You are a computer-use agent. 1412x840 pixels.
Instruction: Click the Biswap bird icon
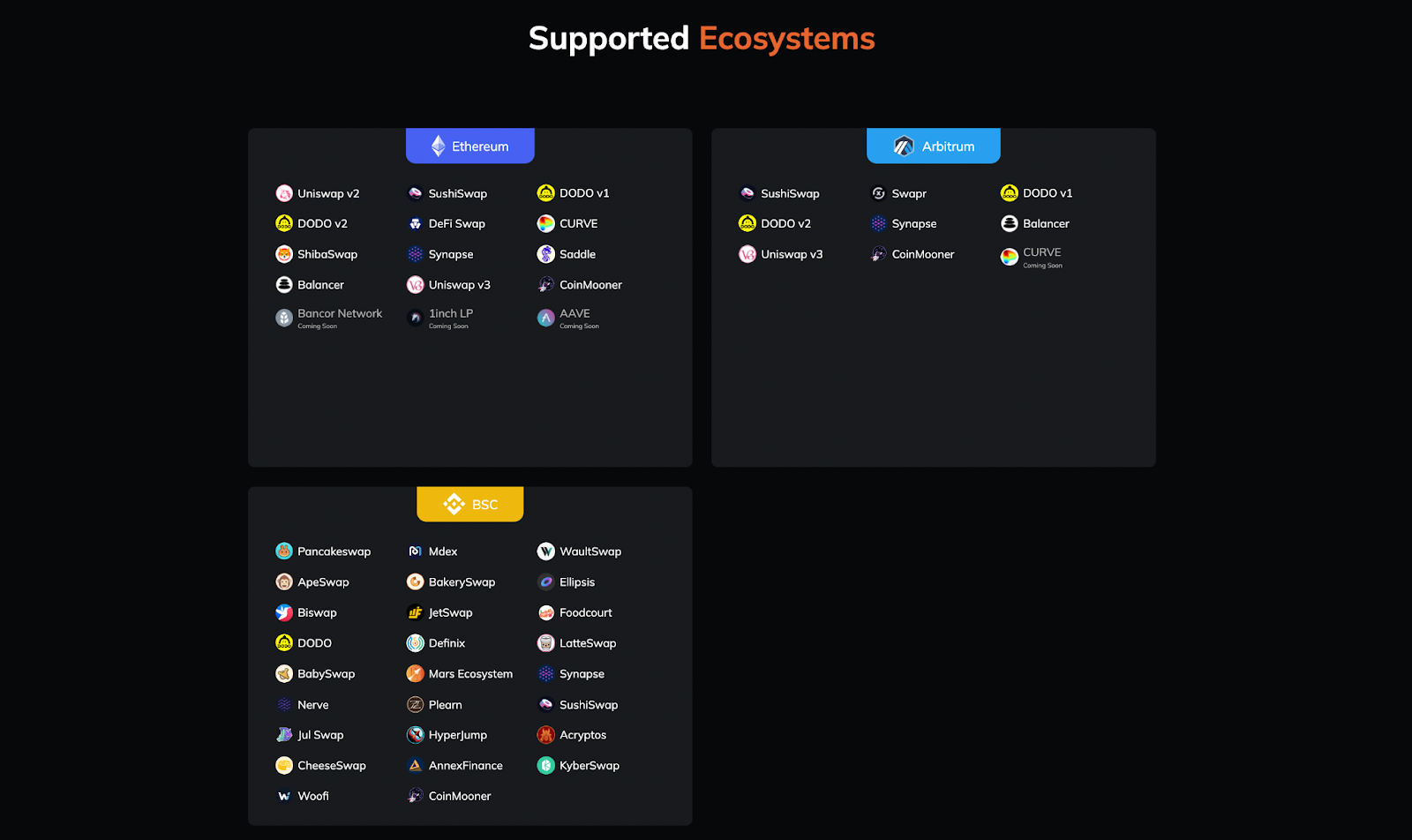(x=284, y=612)
